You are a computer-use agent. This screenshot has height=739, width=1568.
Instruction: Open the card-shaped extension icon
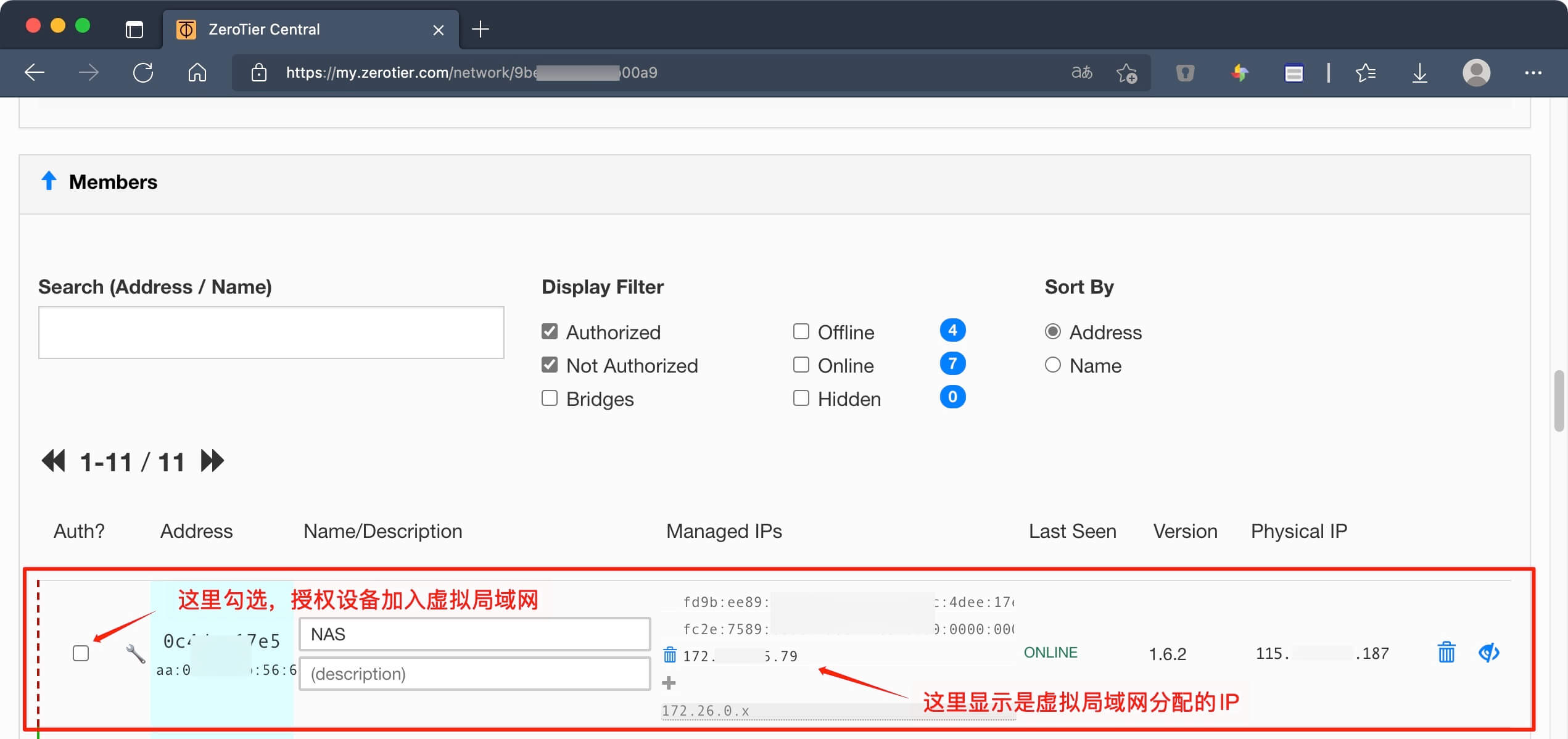click(1294, 73)
